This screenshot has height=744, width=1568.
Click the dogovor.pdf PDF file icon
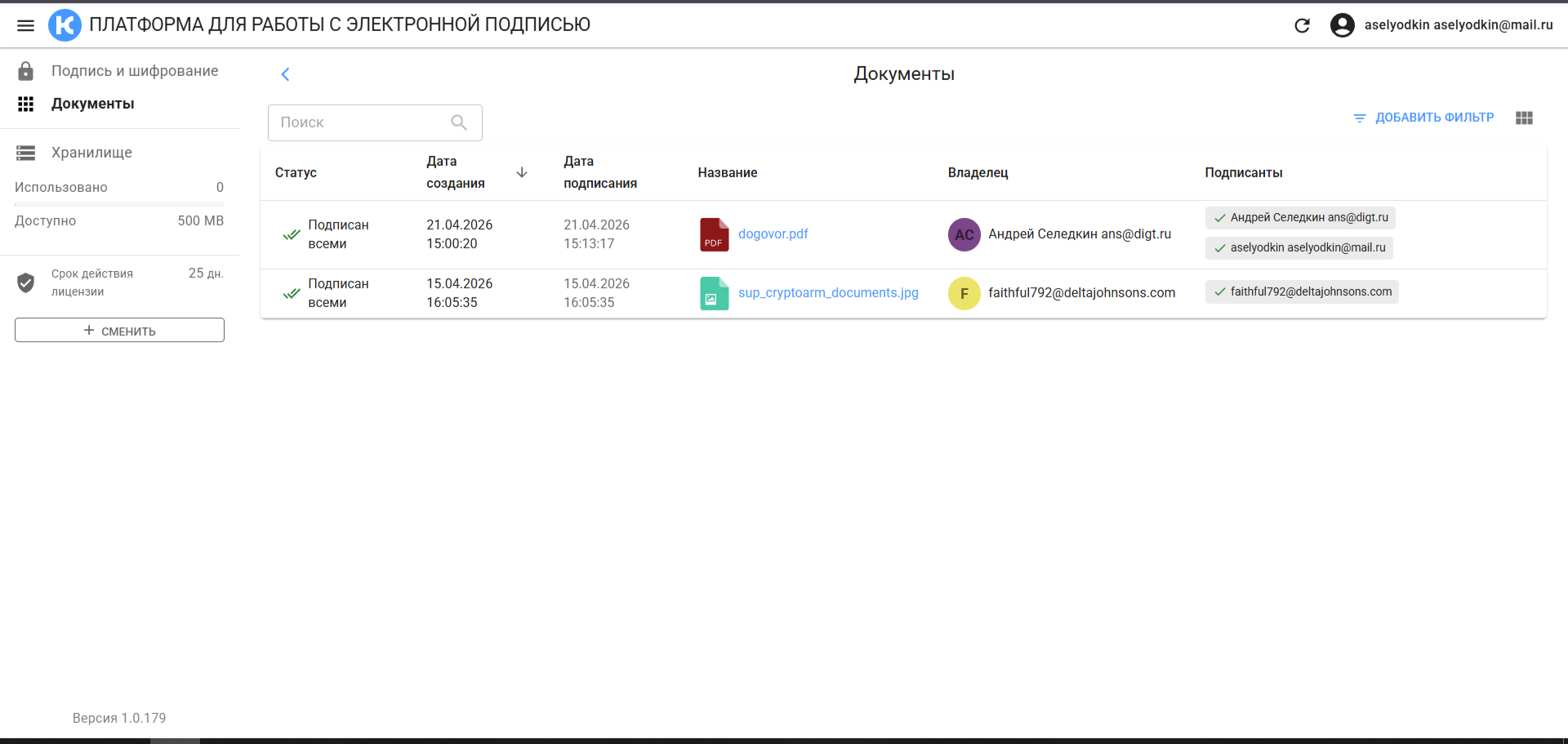click(x=714, y=234)
